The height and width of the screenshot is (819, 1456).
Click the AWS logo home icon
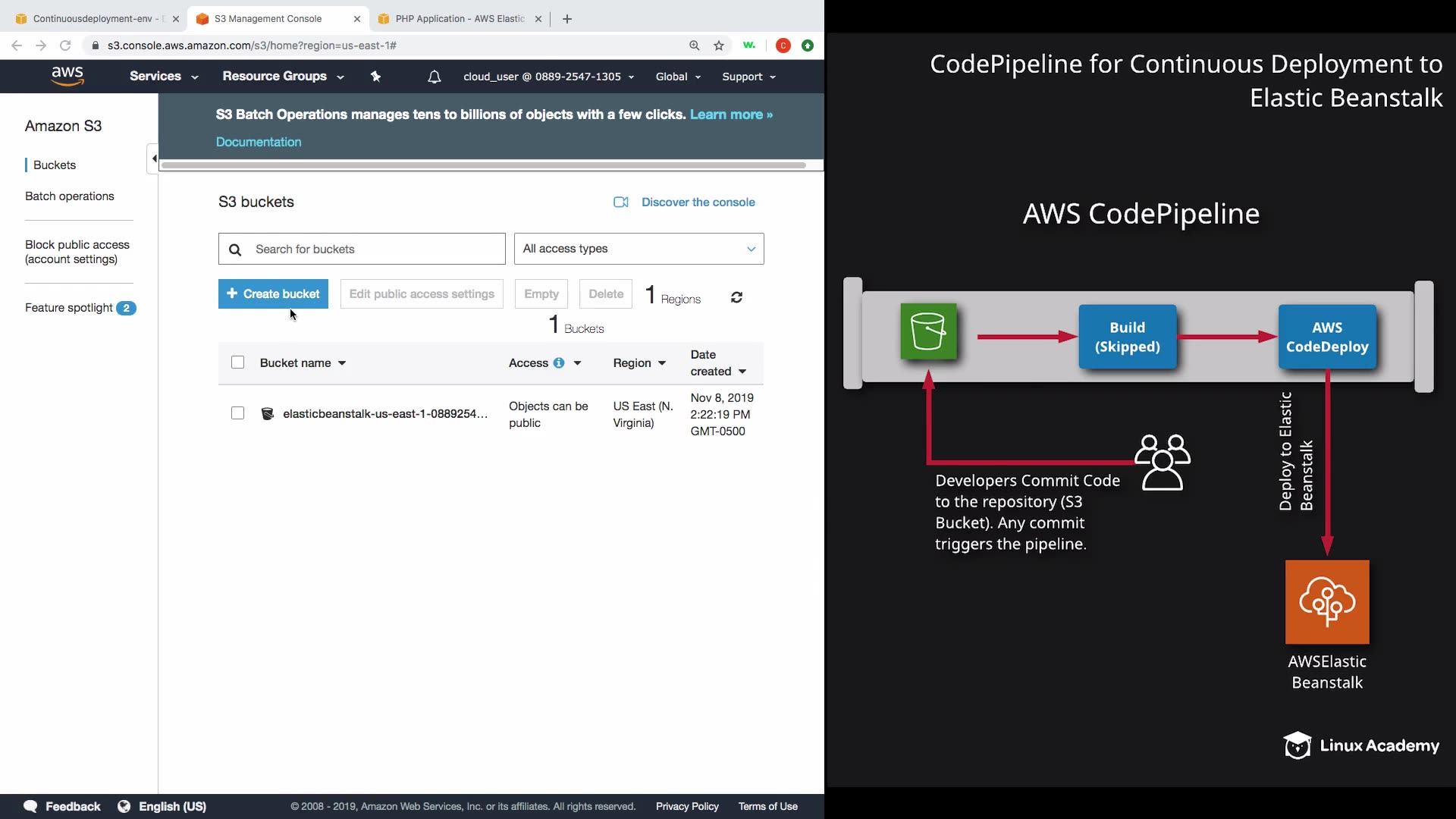pos(67,76)
